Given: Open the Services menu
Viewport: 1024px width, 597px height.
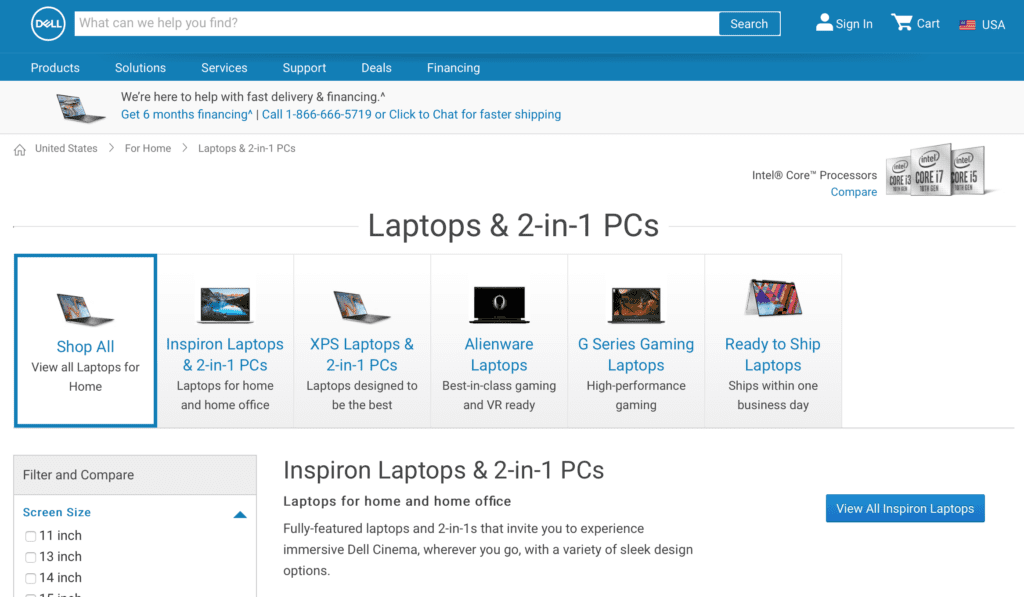Looking at the screenshot, I should (x=224, y=68).
